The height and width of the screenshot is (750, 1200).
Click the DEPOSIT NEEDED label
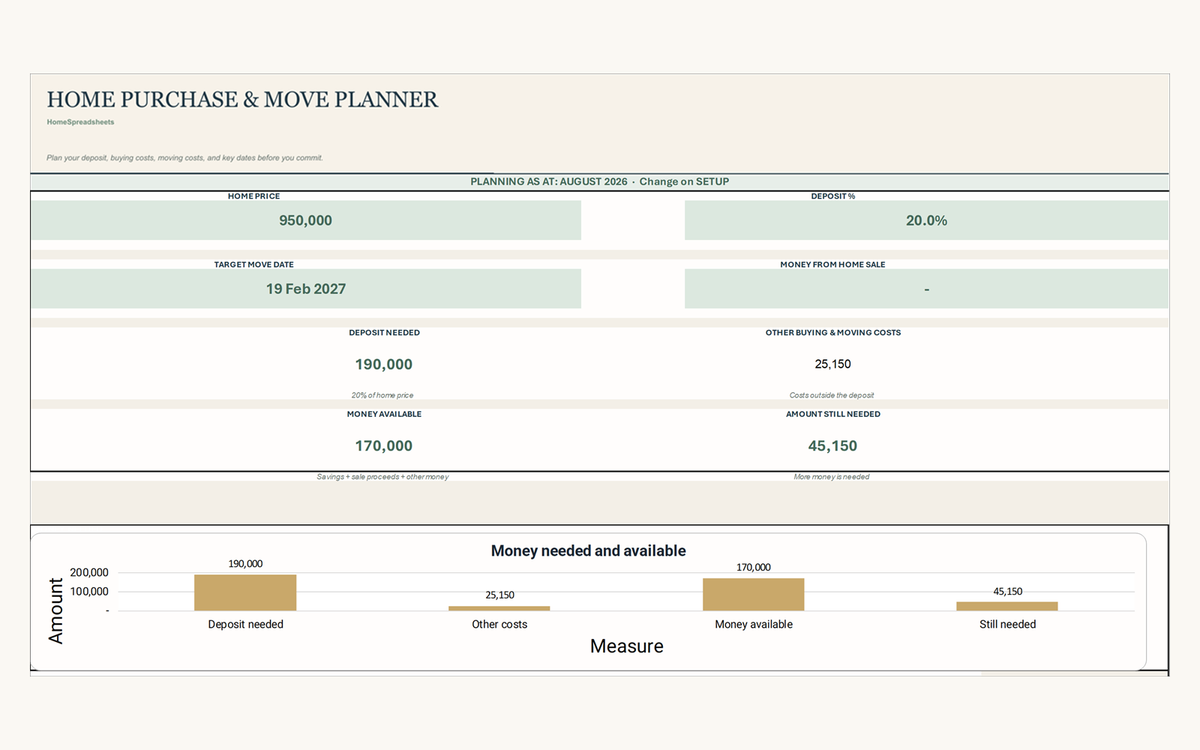384,333
